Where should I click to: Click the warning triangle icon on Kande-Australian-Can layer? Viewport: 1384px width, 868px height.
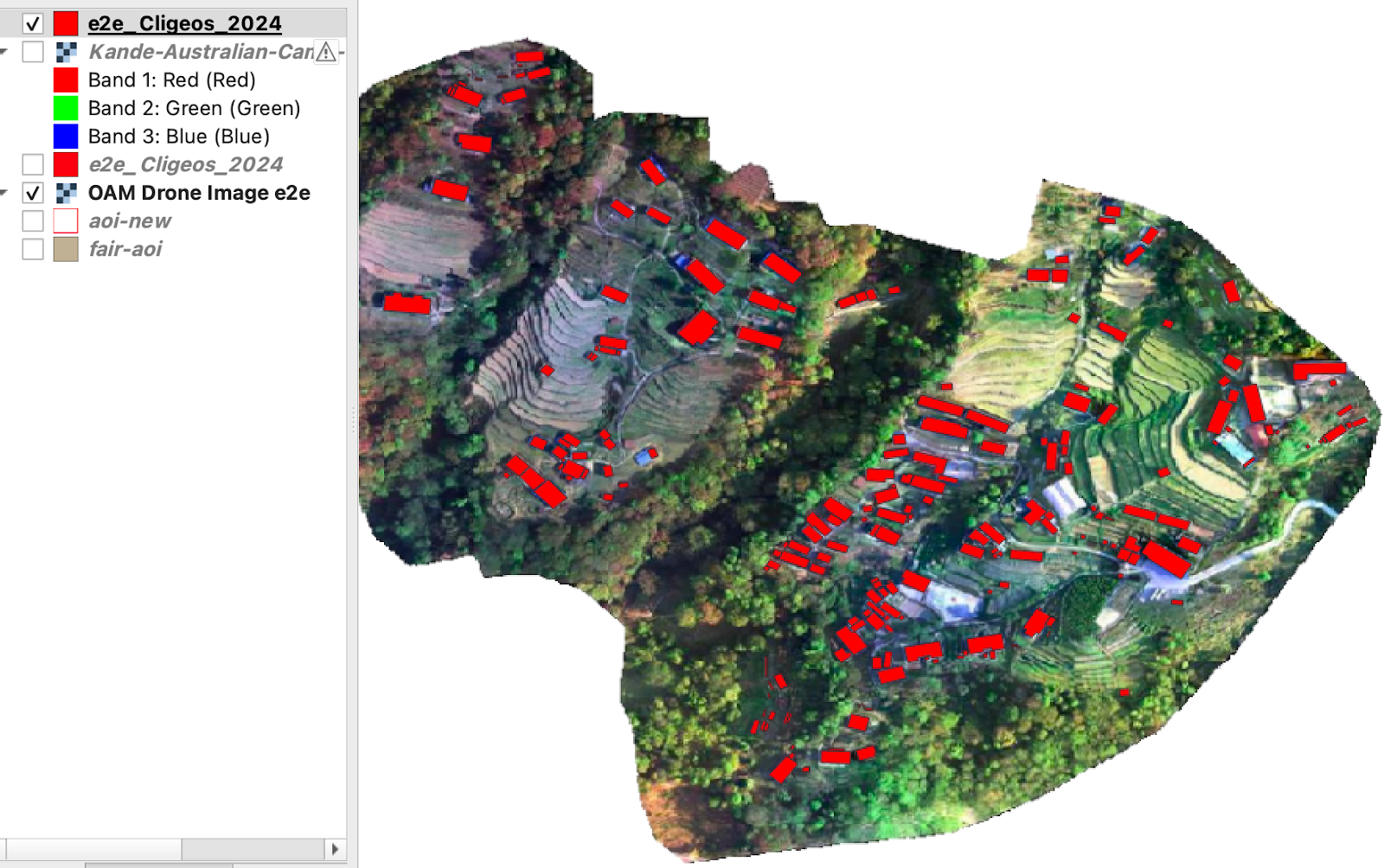pos(326,52)
